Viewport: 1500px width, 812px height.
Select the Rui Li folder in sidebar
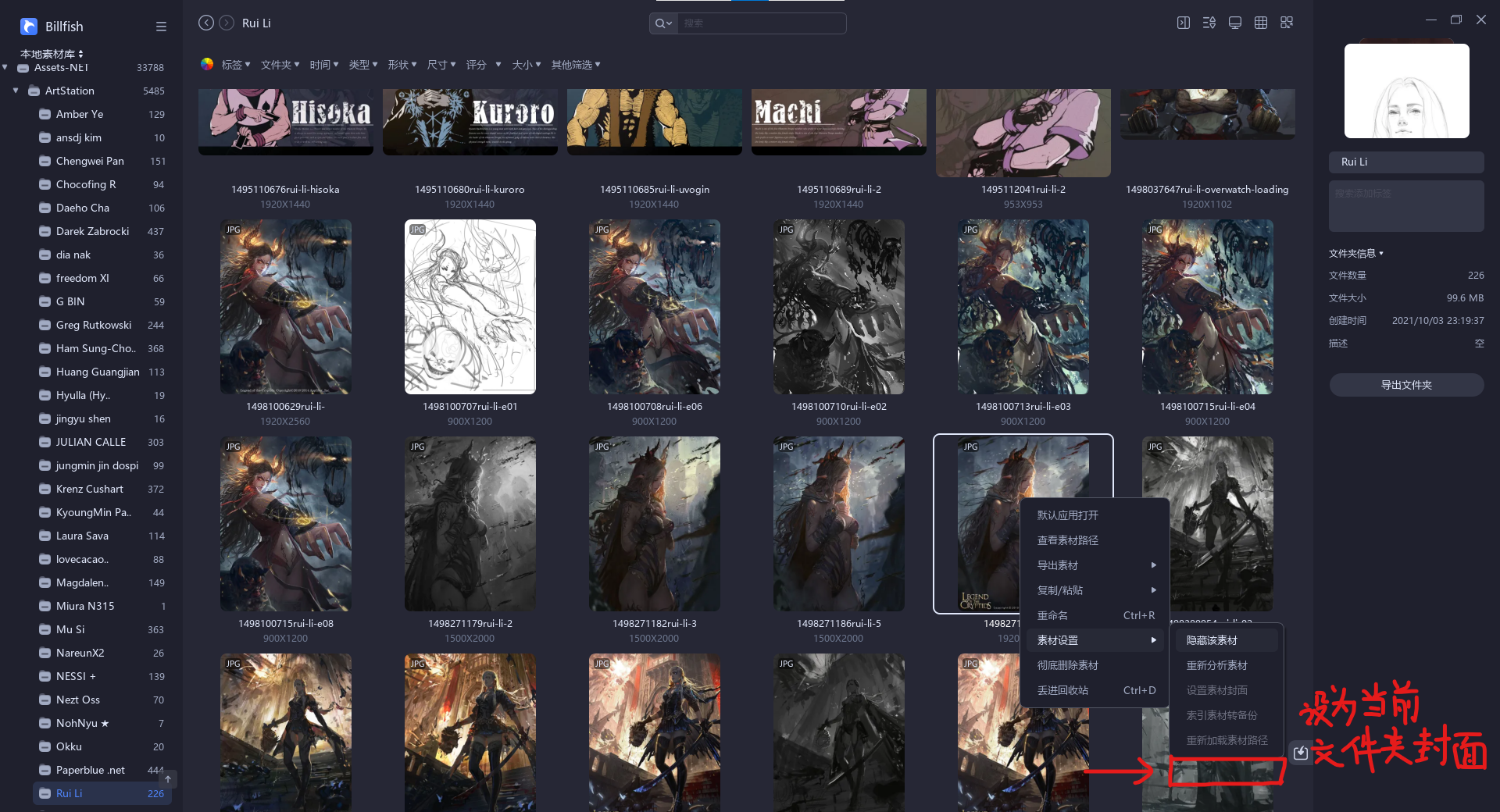point(102,793)
